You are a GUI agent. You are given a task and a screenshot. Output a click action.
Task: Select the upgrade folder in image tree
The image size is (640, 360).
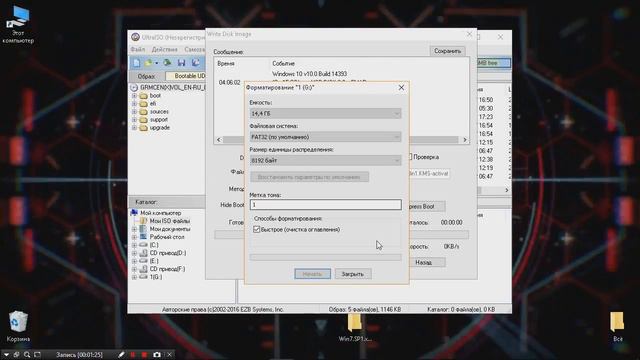tap(160, 128)
